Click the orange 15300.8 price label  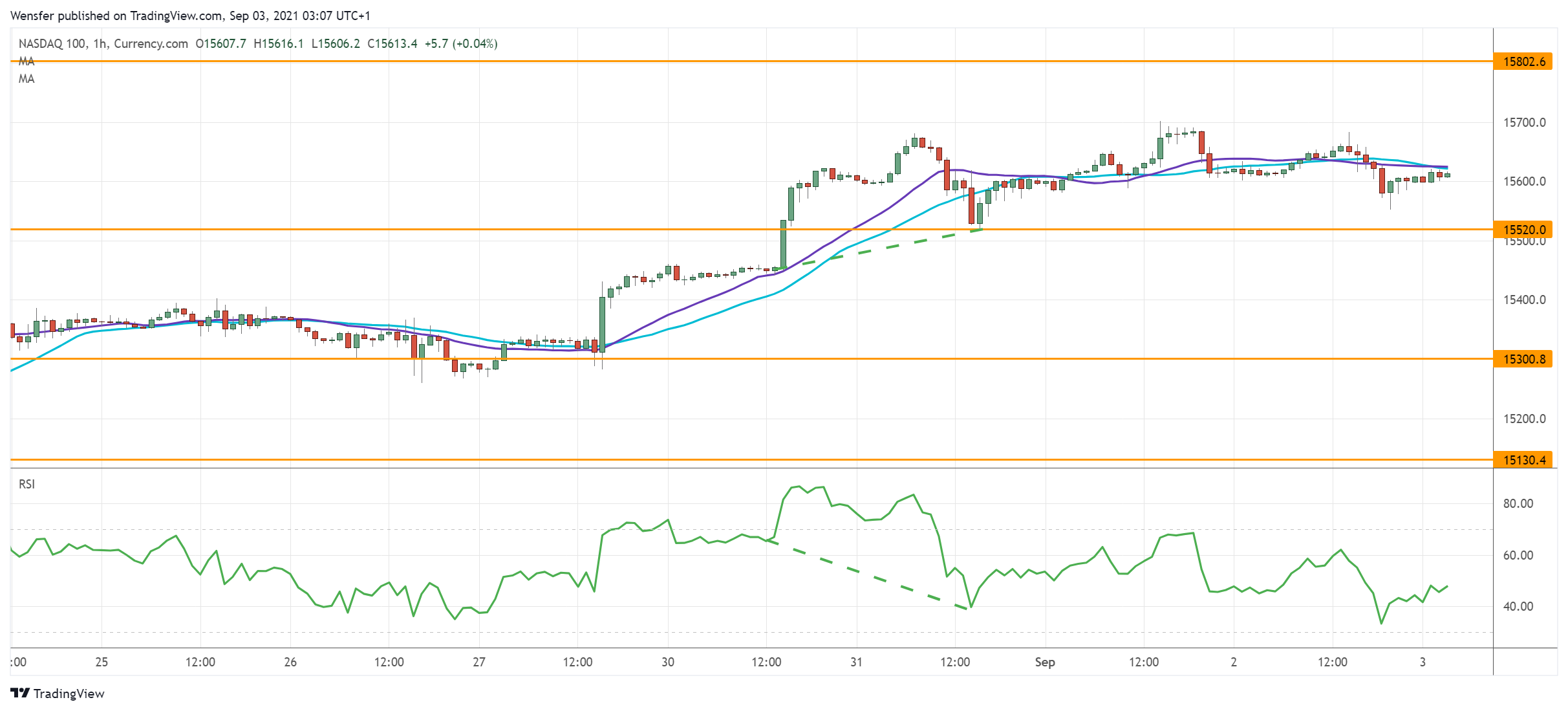(x=1523, y=359)
